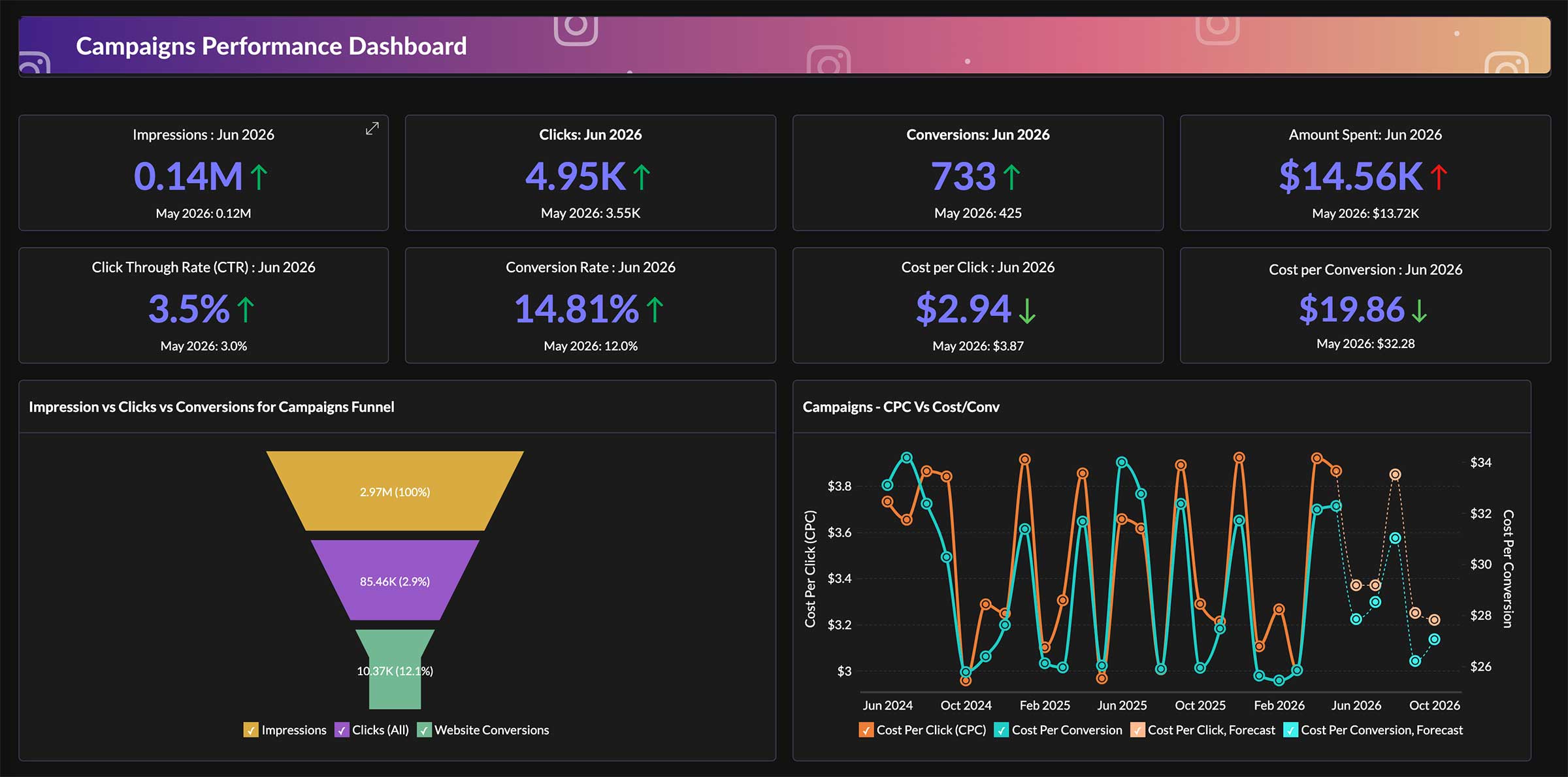The image size is (1568, 777).
Task: Click the 3.5% CTR value
Action: pyautogui.click(x=189, y=309)
